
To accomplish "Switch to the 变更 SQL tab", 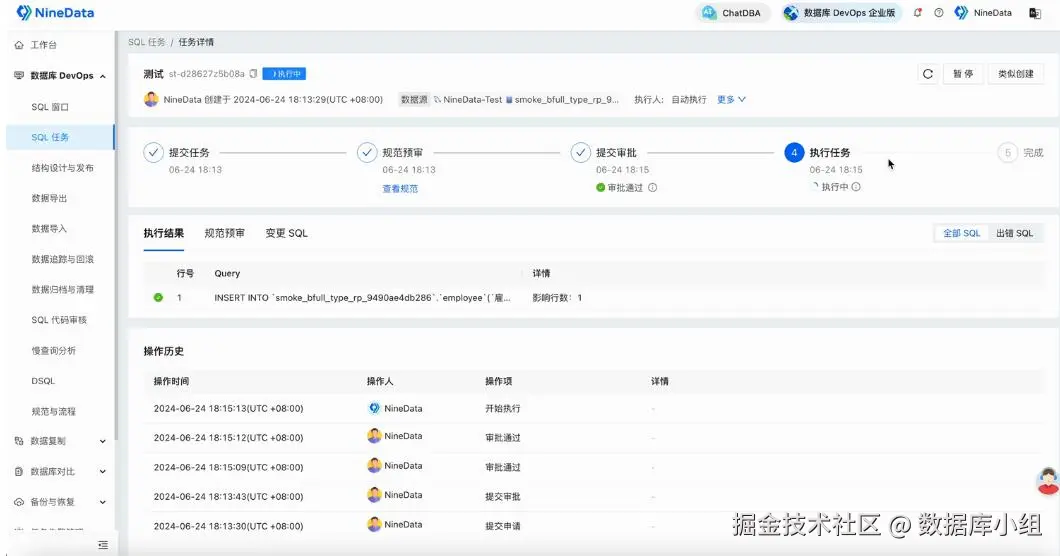I will [x=286, y=233].
